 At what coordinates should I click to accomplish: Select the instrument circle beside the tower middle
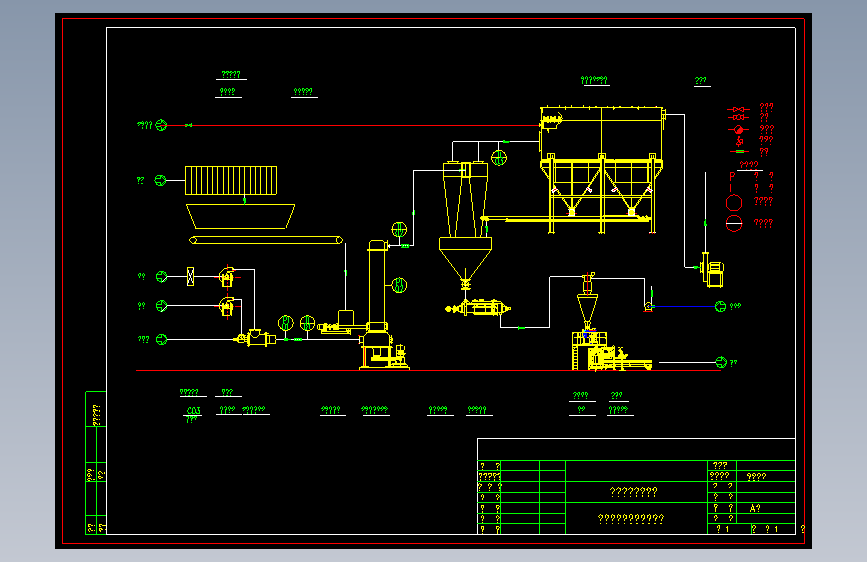click(x=399, y=285)
